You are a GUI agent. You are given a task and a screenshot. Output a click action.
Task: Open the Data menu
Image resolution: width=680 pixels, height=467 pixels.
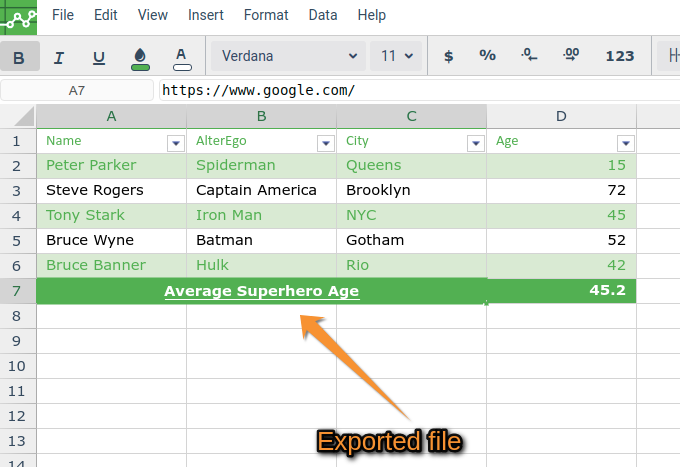click(x=323, y=15)
